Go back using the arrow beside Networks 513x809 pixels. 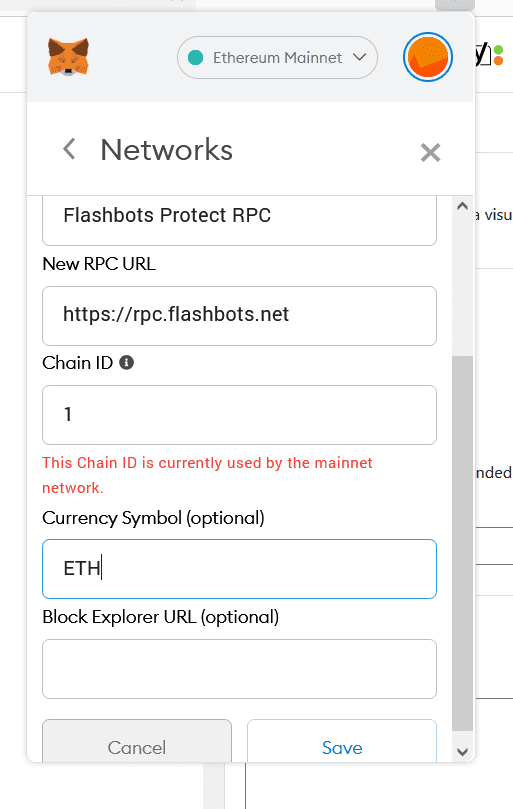pyautogui.click(x=69, y=149)
